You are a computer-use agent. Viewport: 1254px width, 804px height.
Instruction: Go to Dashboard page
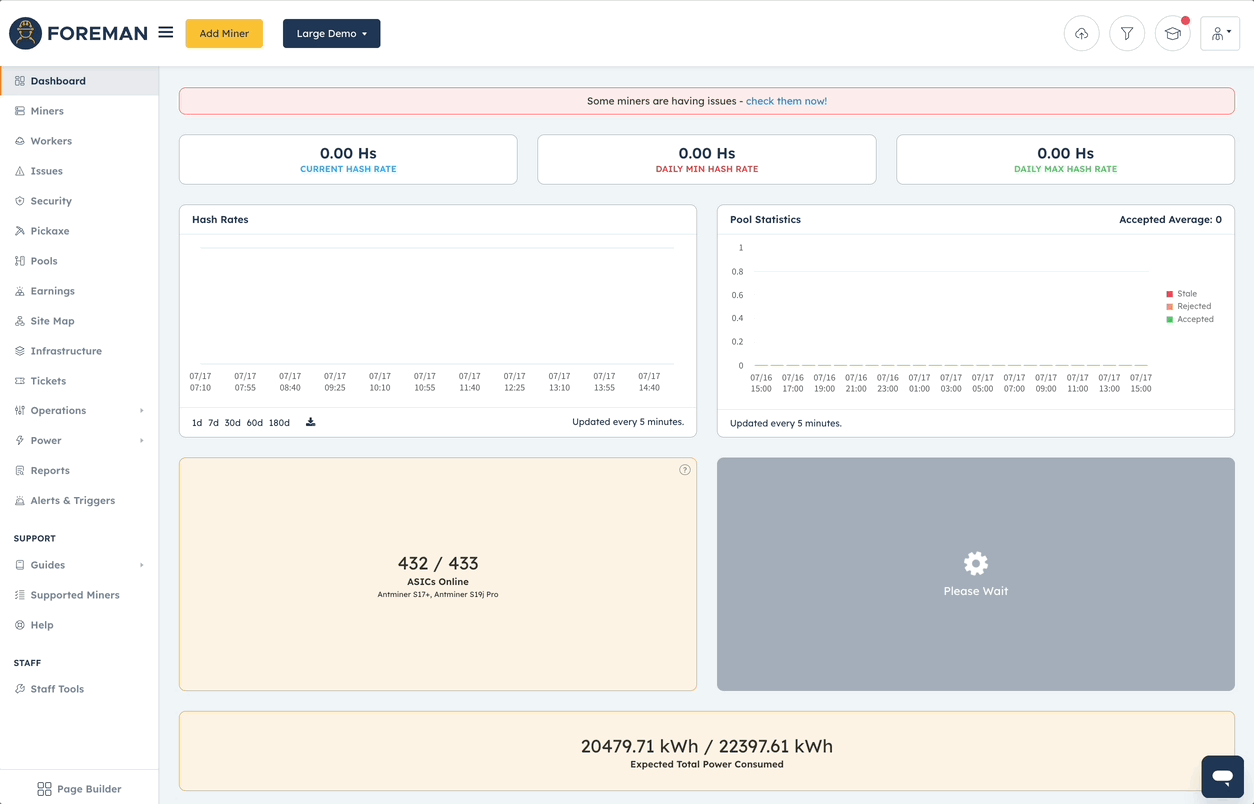[x=58, y=81]
